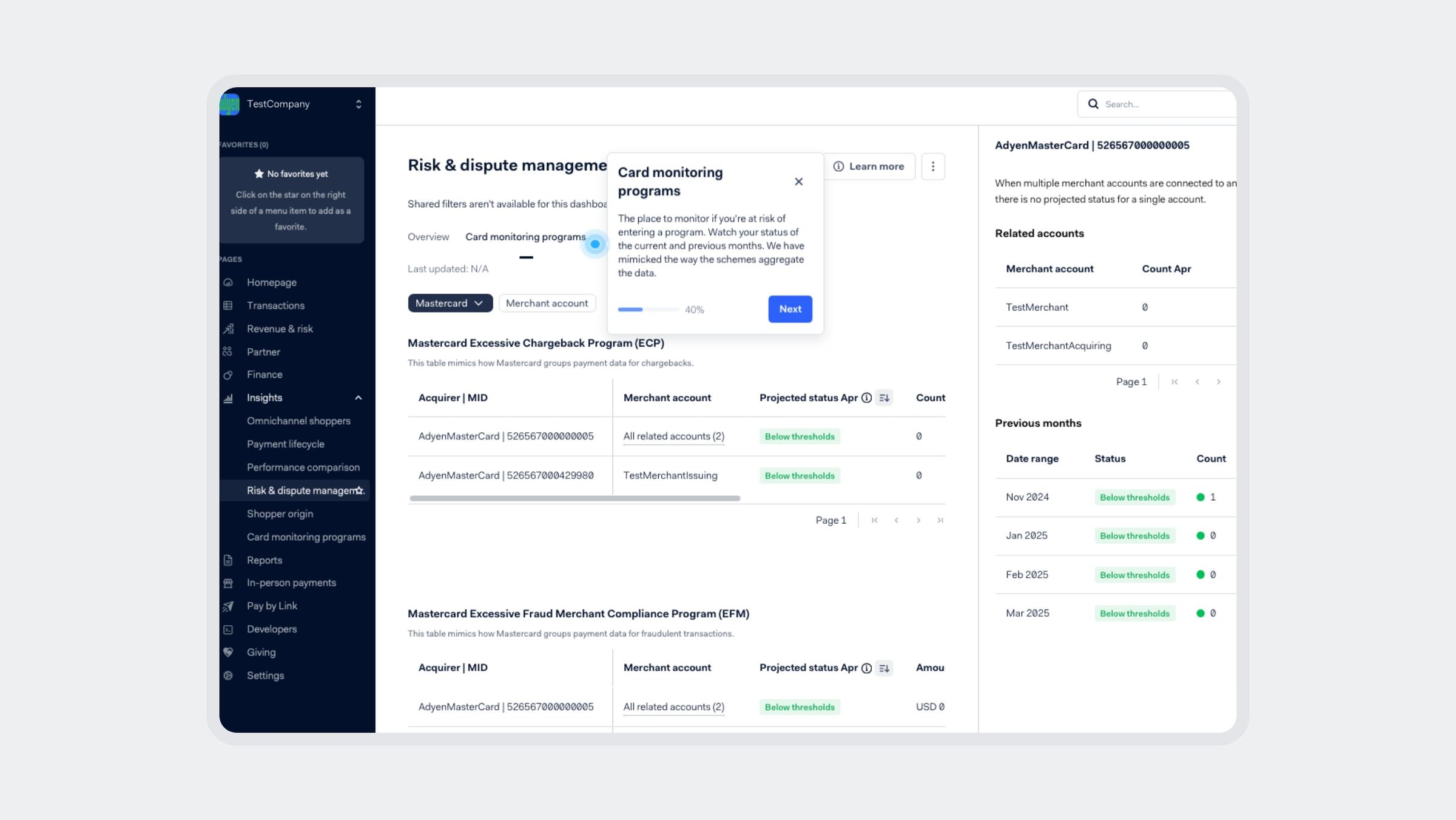This screenshot has height=820, width=1456.
Task: Go to Transactions page
Action: (275, 305)
